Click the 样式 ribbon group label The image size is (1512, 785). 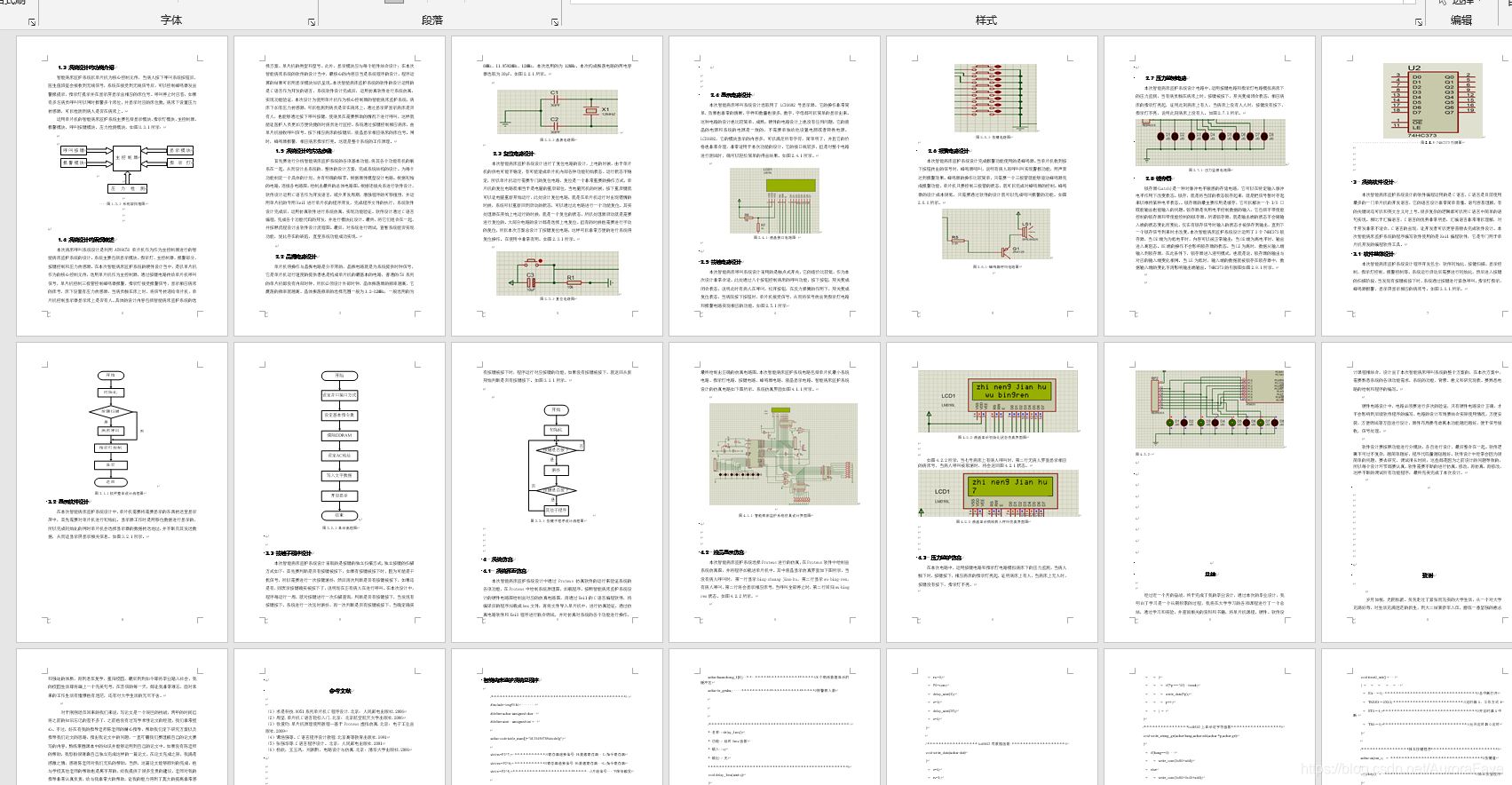click(x=986, y=20)
